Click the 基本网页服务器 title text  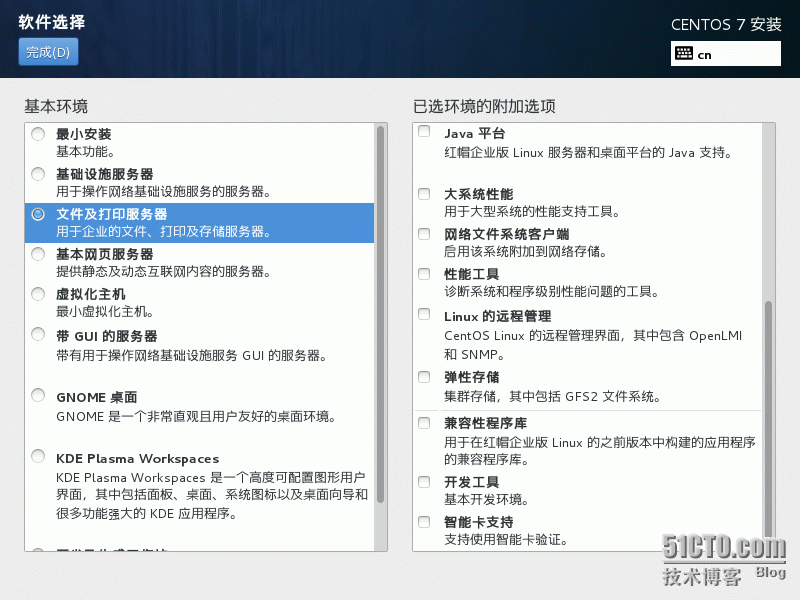coord(105,254)
